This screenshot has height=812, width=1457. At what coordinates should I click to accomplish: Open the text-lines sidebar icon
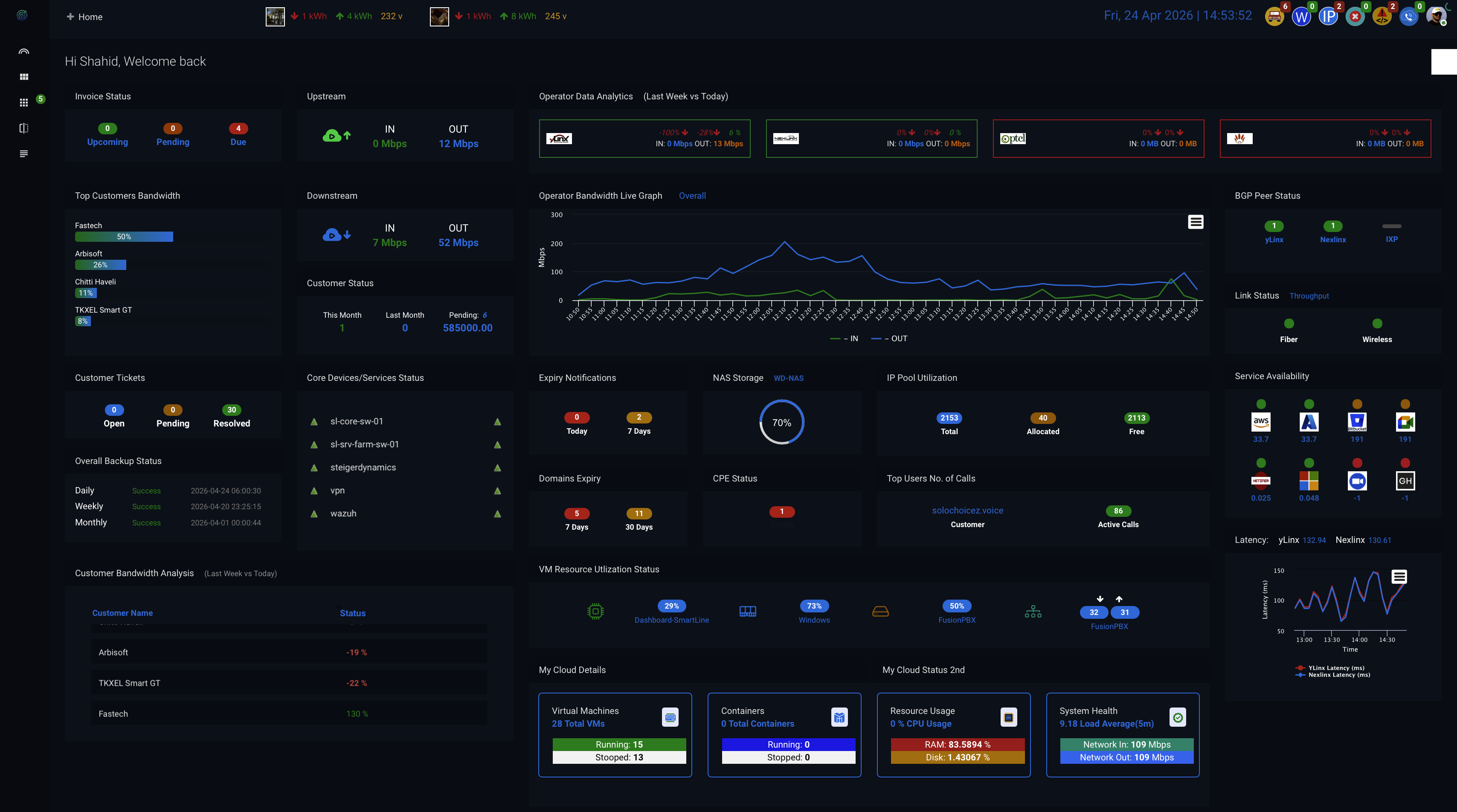click(x=24, y=154)
